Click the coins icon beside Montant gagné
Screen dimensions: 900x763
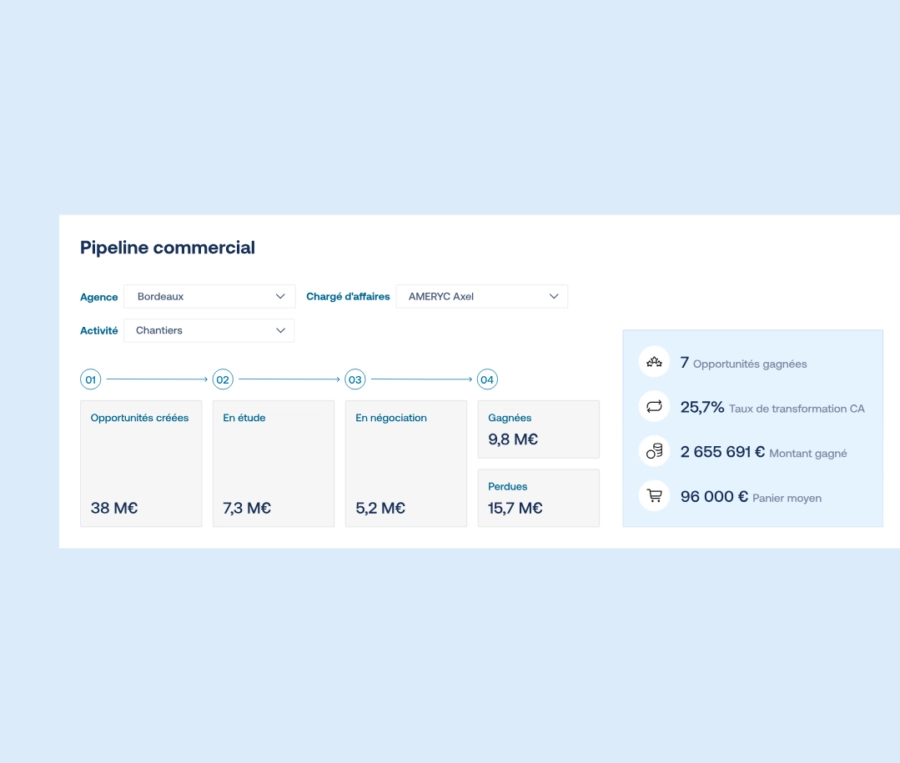pos(655,452)
